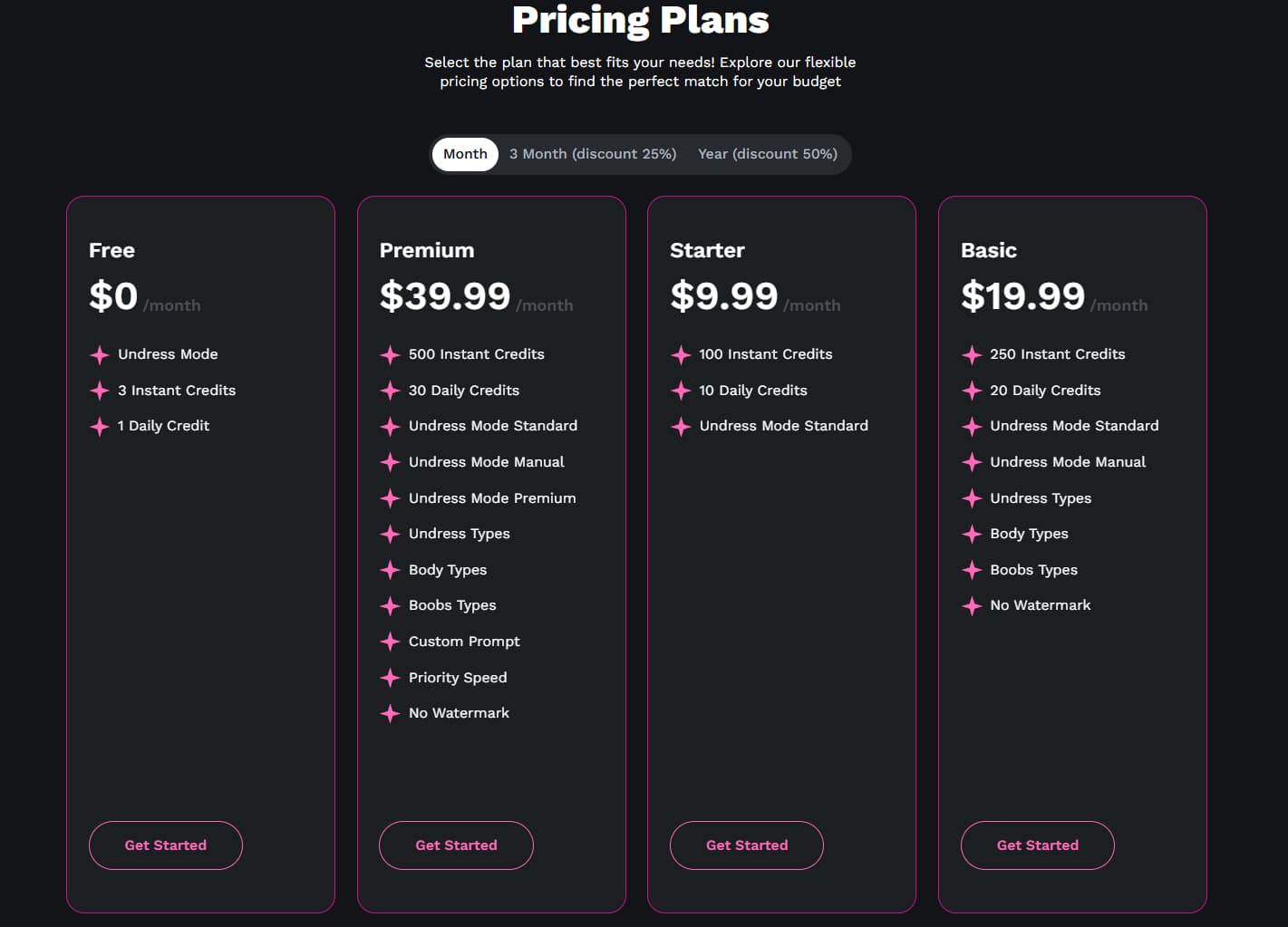Click star icon beside 100 Instant Credits
Image resolution: width=1288 pixels, height=927 pixels.
(x=681, y=354)
